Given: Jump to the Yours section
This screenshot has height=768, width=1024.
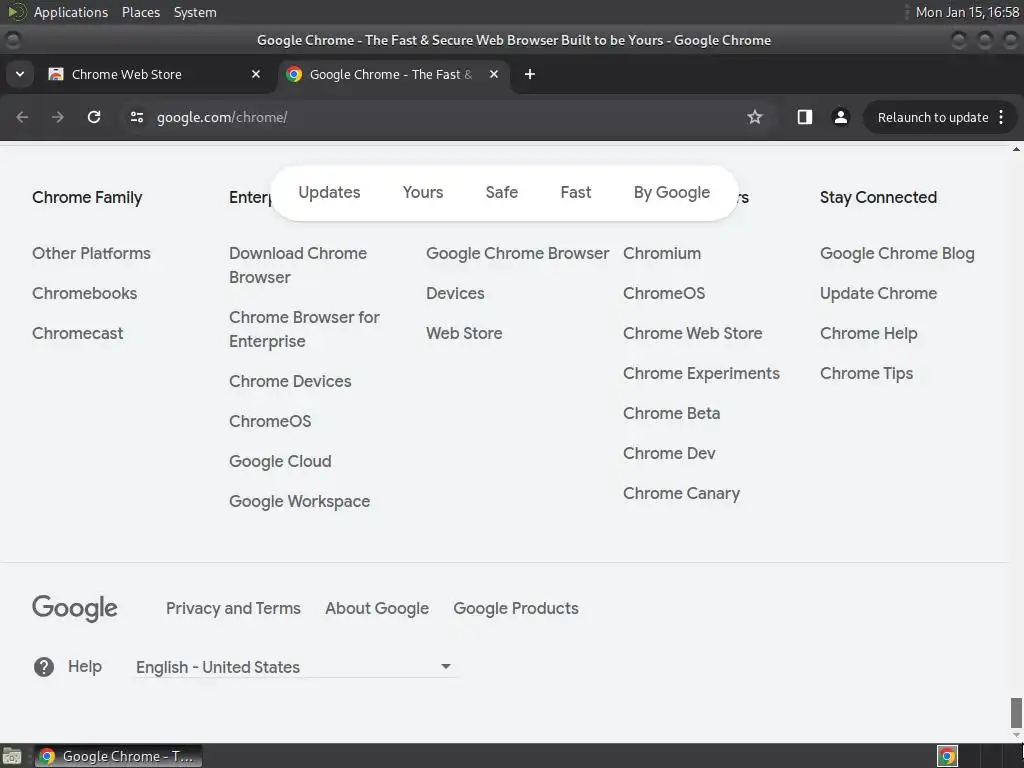Looking at the screenshot, I should click(x=423, y=192).
